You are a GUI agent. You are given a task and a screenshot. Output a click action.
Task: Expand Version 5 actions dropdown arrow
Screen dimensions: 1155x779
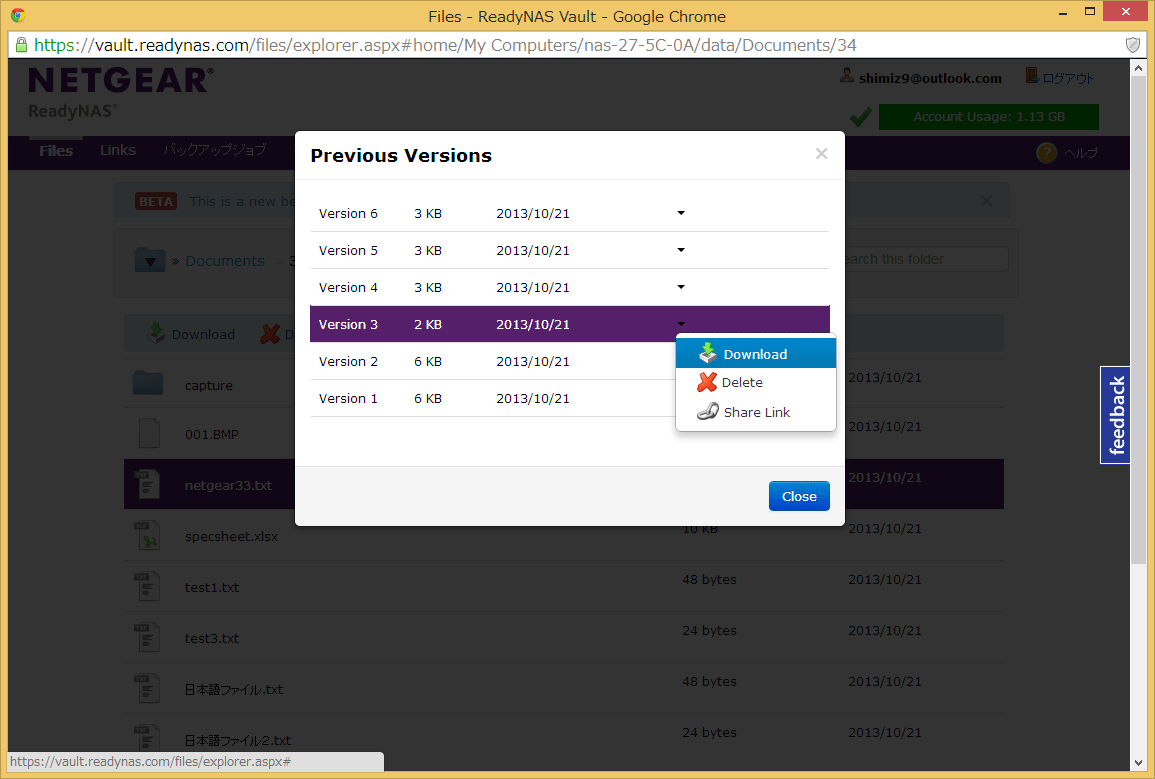click(681, 250)
